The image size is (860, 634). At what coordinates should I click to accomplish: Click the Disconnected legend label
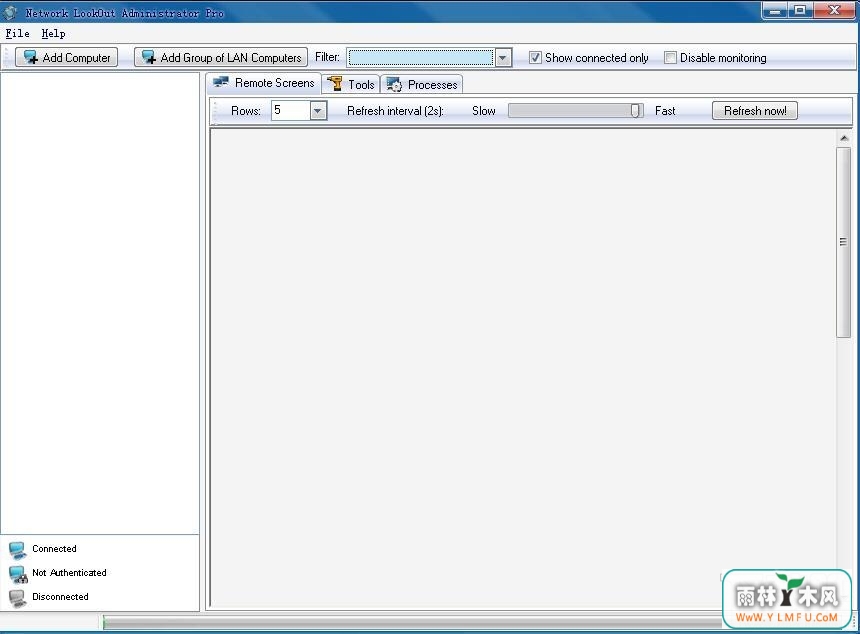pos(60,597)
